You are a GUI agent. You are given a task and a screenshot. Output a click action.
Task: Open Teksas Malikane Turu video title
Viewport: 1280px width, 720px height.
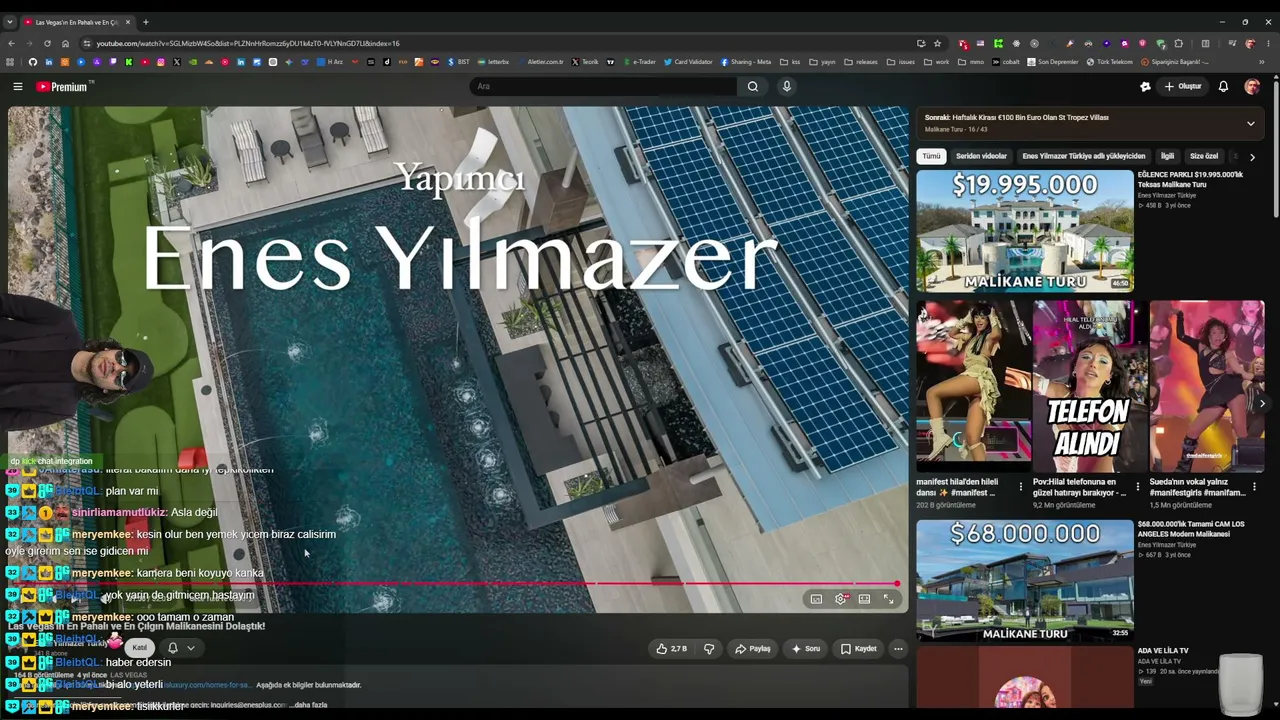click(1190, 180)
